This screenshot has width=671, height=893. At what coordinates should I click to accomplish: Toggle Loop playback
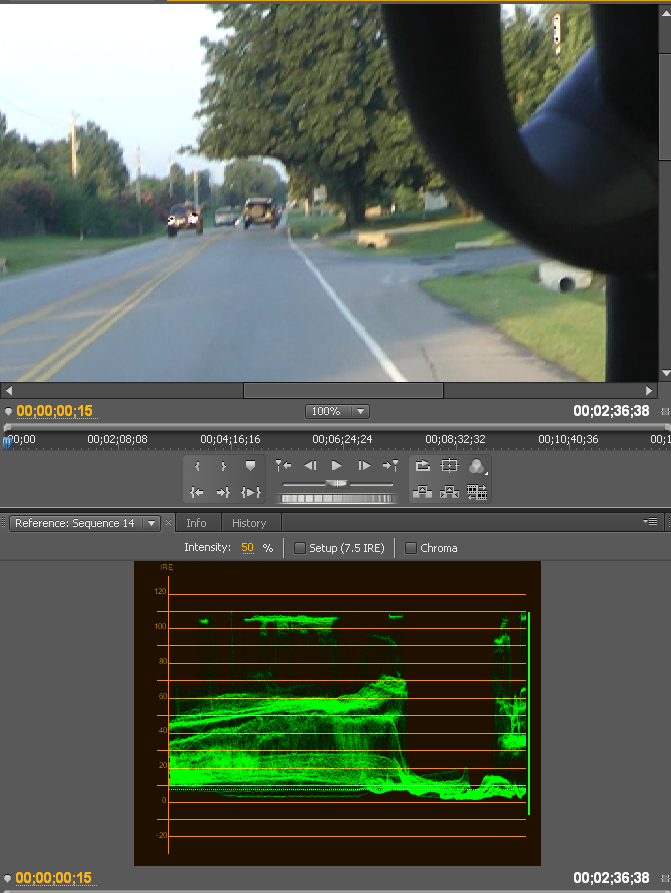click(423, 466)
